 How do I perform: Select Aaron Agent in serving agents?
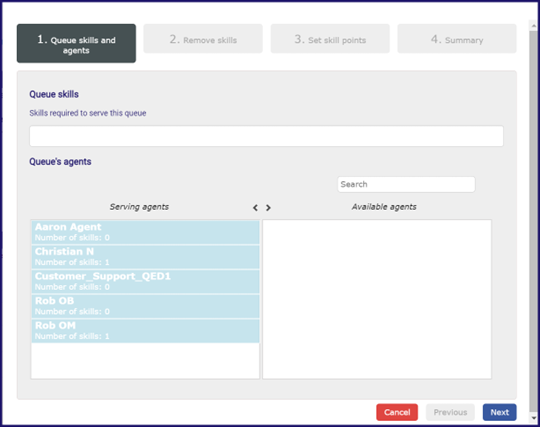pyautogui.click(x=145, y=232)
